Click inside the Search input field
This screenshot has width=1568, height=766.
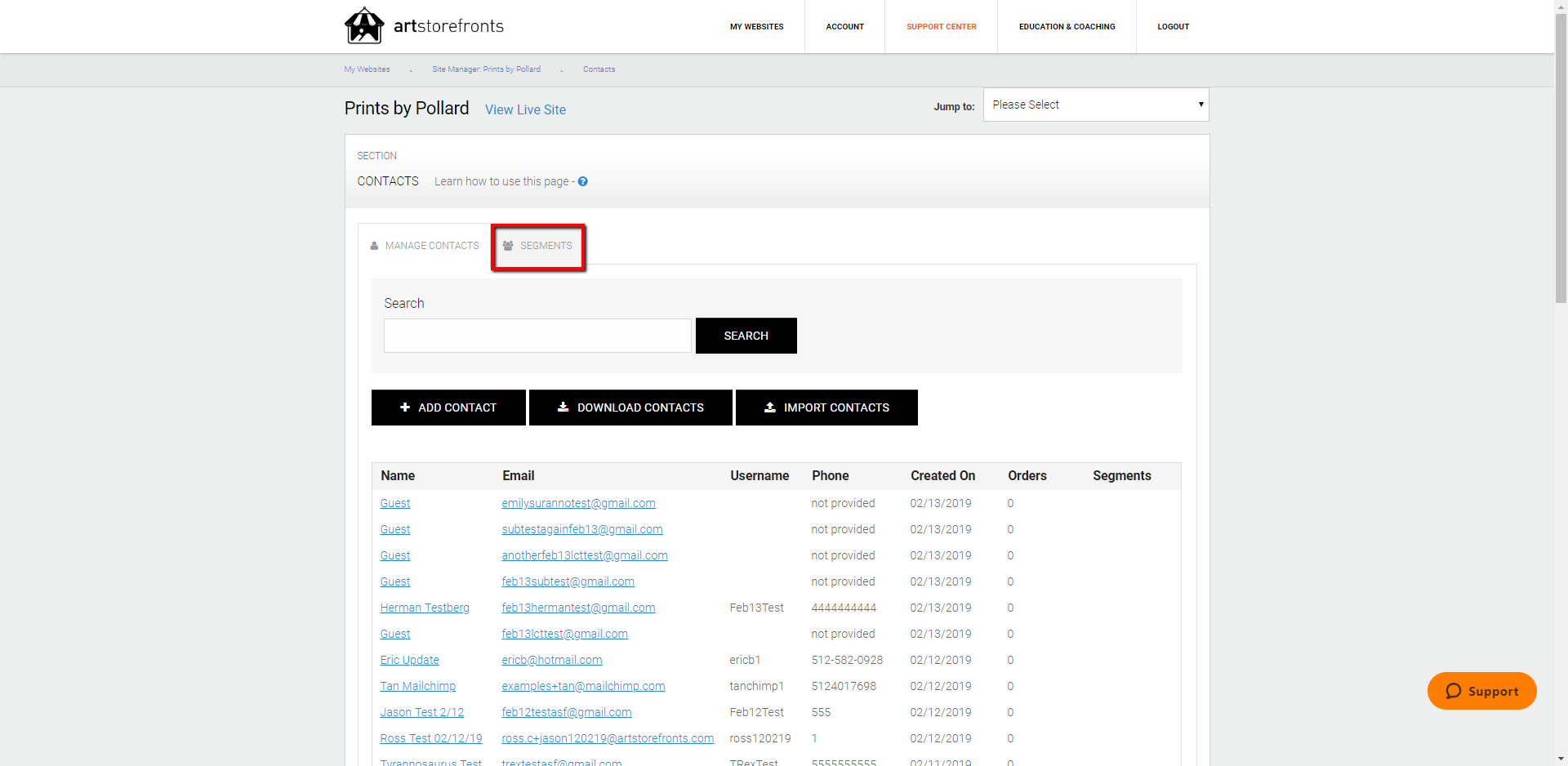click(537, 335)
